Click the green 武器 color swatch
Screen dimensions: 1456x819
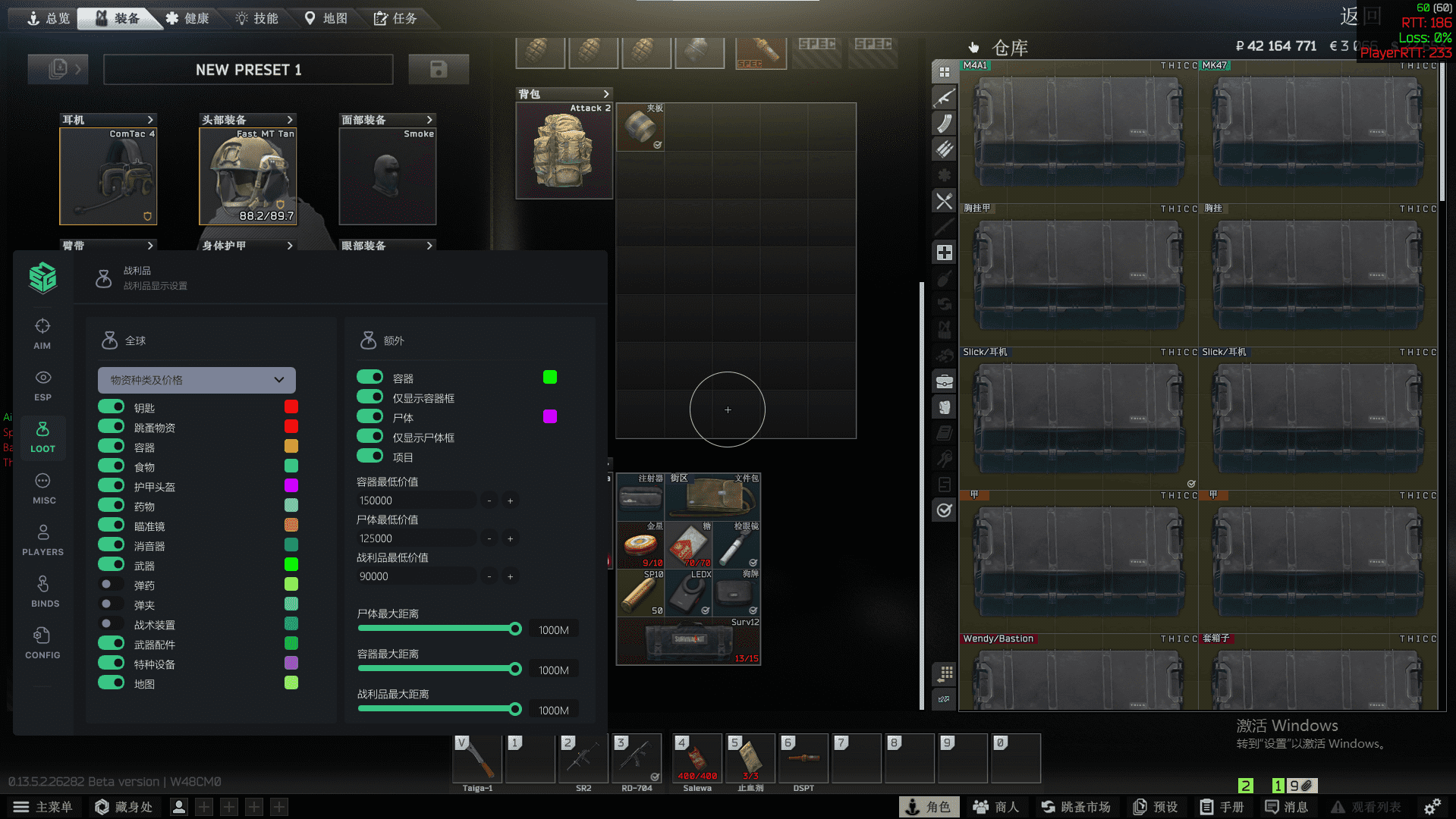coord(291,565)
